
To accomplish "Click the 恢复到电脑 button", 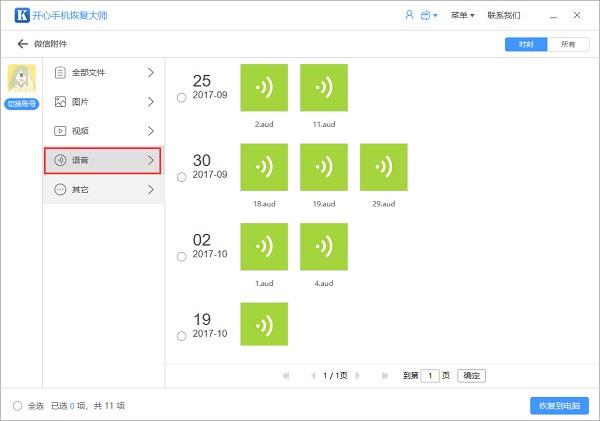I will [559, 406].
